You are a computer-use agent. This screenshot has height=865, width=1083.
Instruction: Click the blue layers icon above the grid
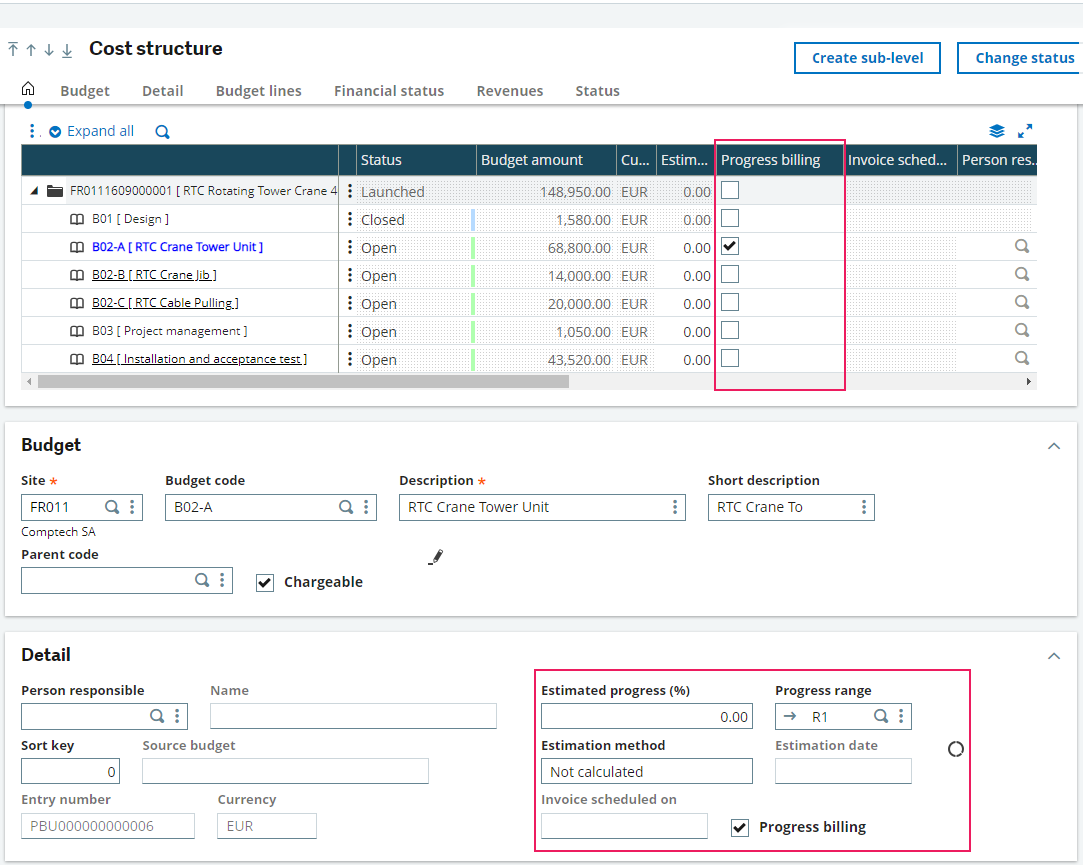996,130
